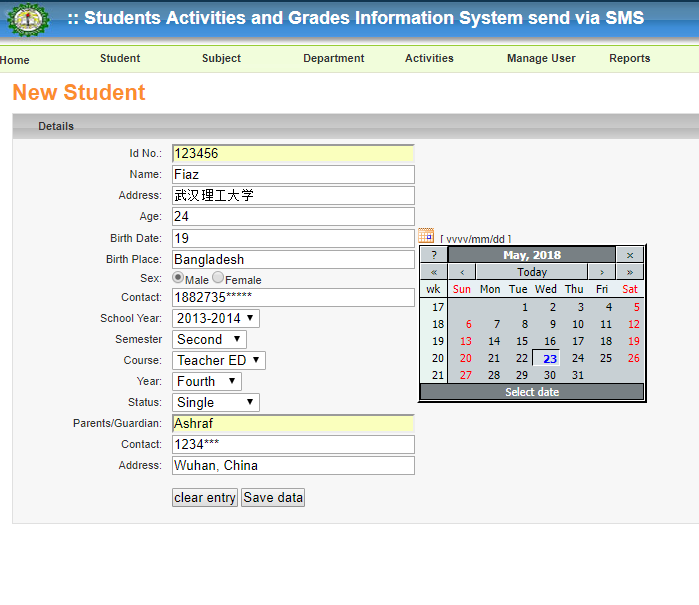Click the Mon column header in calendar
This screenshot has height=605, width=699.
(x=490, y=289)
